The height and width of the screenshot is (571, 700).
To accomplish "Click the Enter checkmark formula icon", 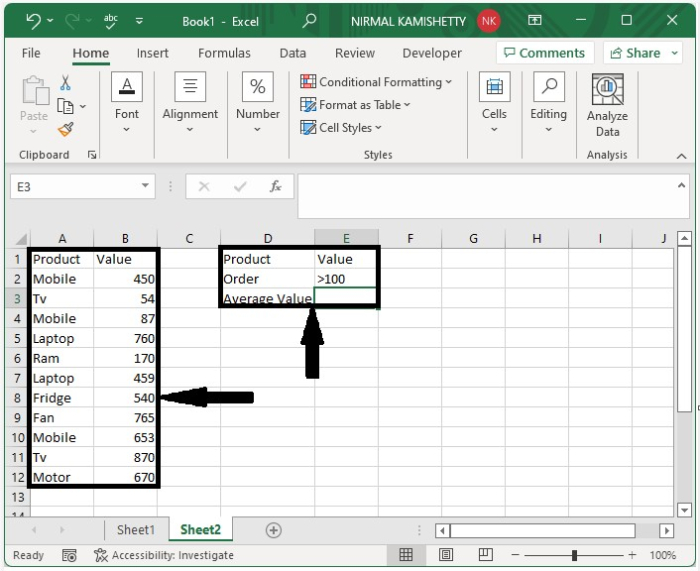I will (x=240, y=186).
